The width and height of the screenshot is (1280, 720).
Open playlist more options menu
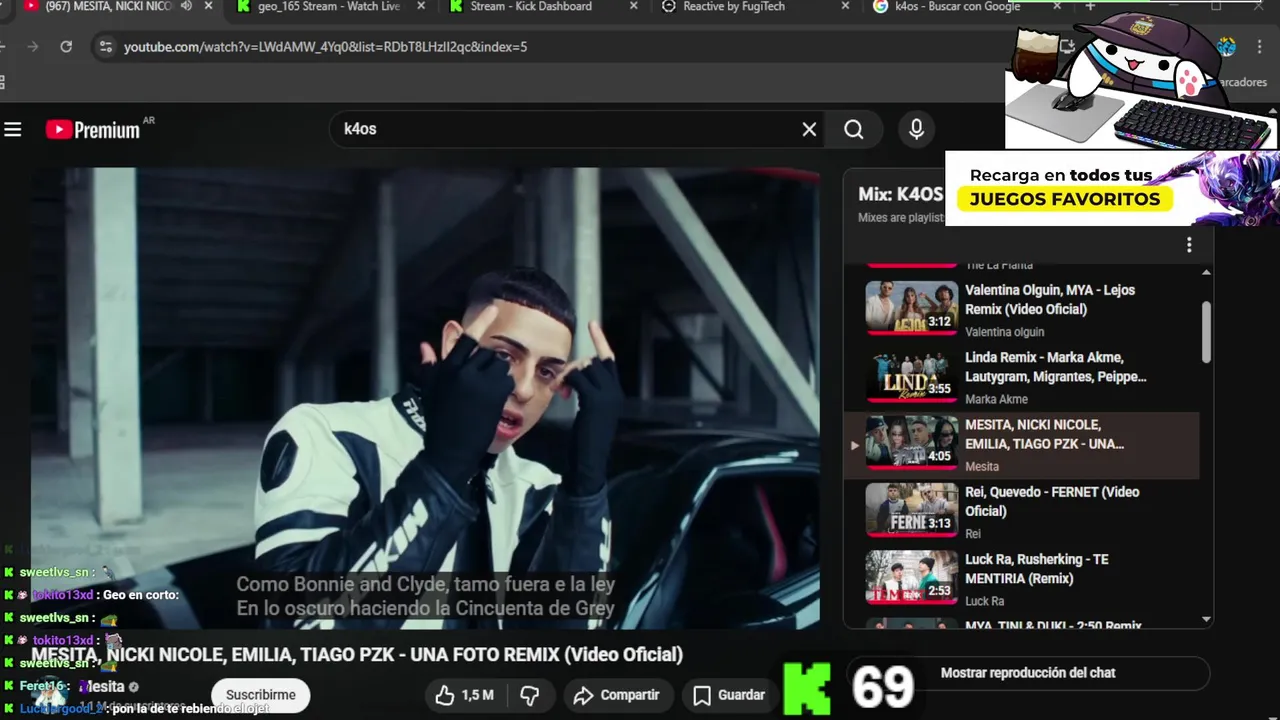(1189, 245)
